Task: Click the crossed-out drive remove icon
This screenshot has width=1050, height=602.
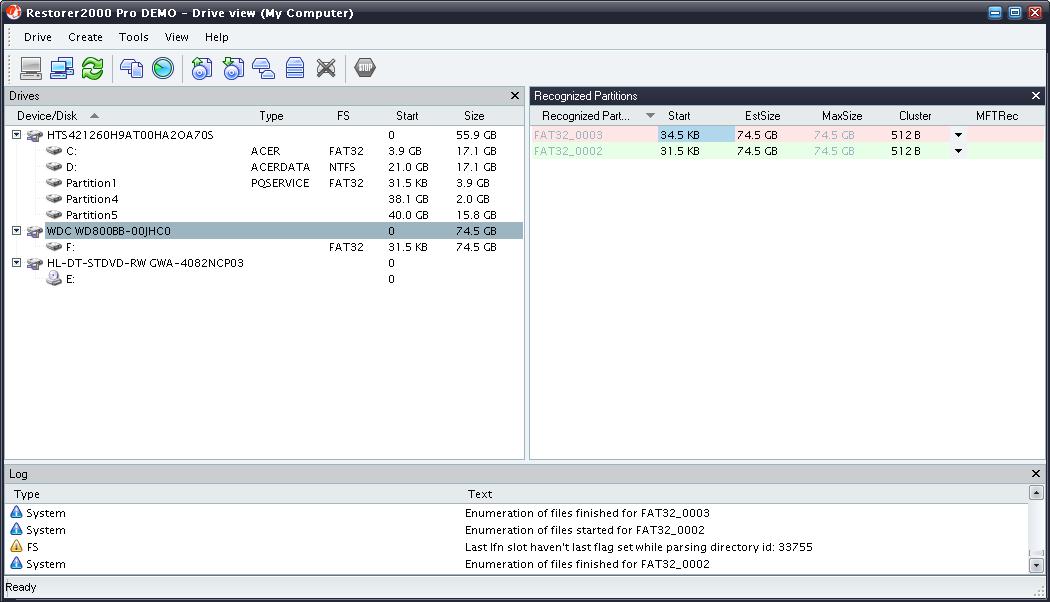Action: [x=326, y=68]
